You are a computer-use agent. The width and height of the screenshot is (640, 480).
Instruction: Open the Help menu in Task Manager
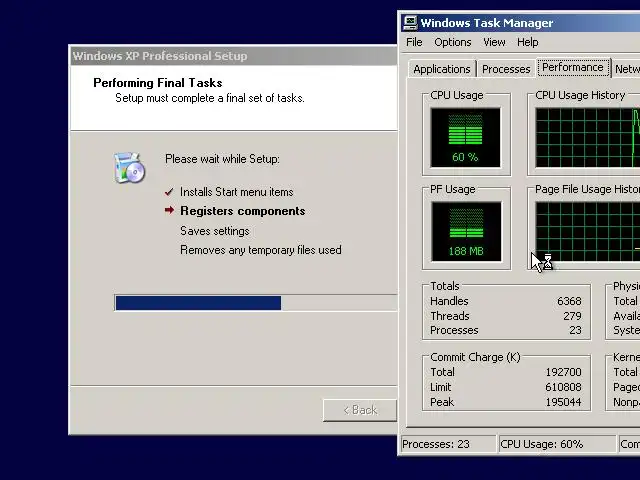tap(527, 42)
